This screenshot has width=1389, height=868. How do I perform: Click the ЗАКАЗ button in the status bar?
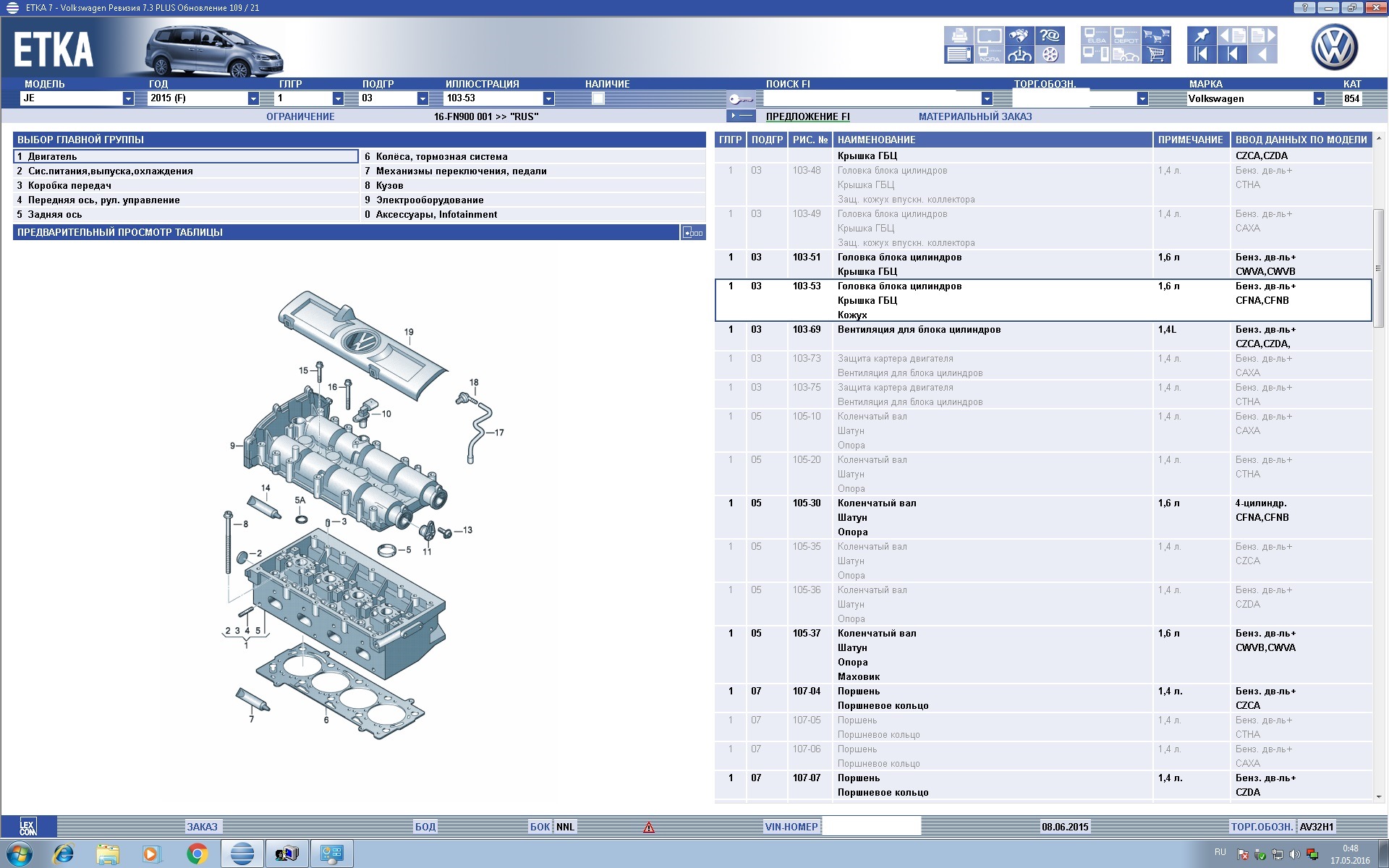pos(202,827)
